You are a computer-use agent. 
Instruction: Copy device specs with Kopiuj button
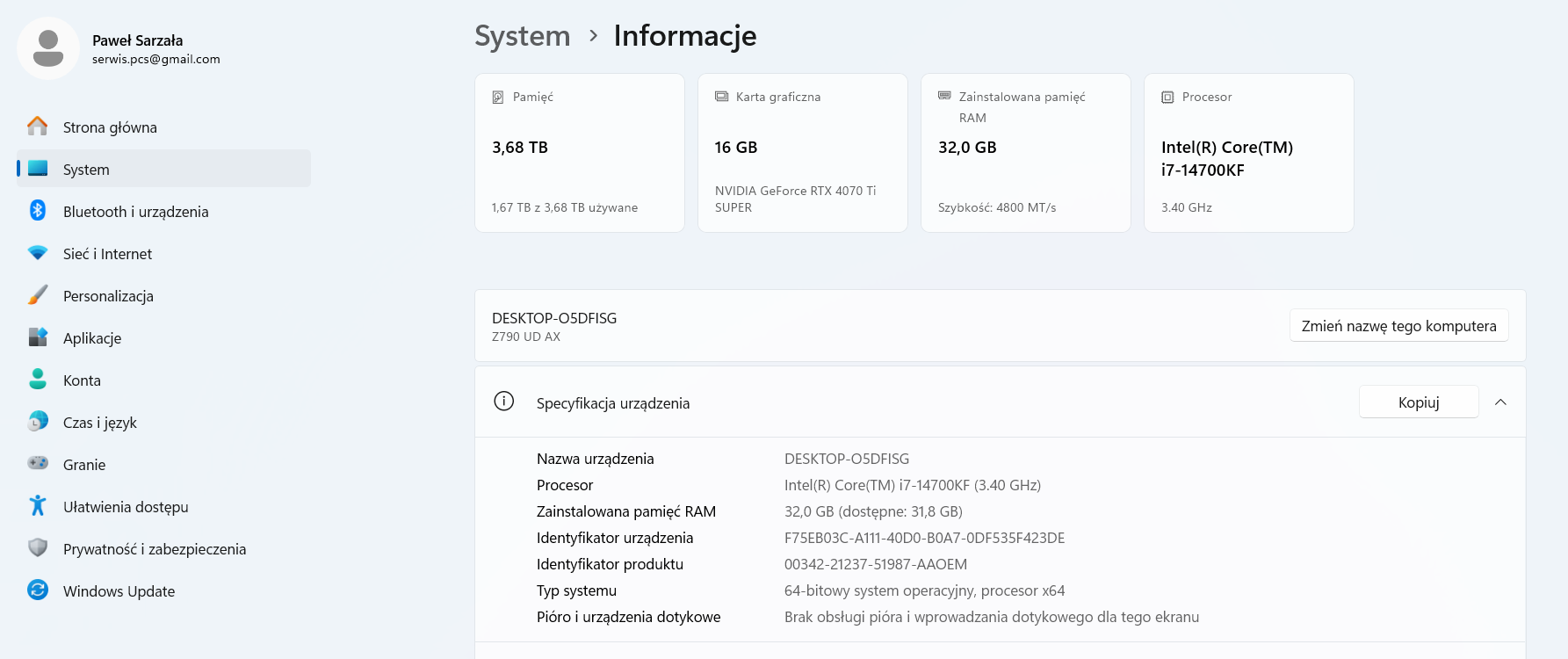click(1418, 402)
